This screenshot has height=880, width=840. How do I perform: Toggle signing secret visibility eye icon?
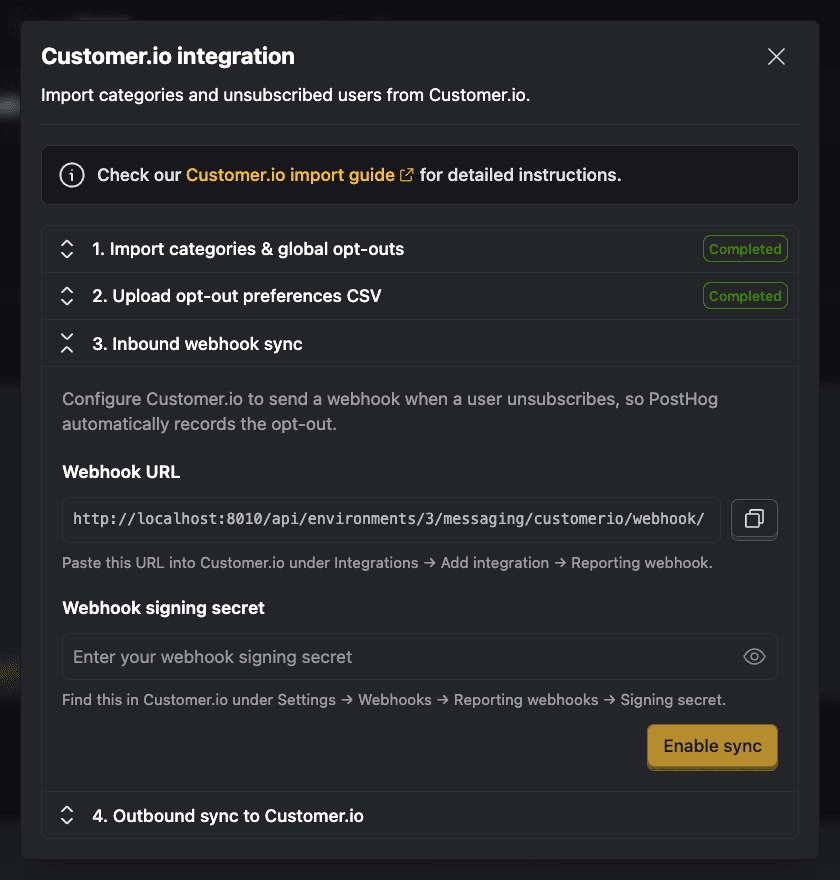coord(754,657)
